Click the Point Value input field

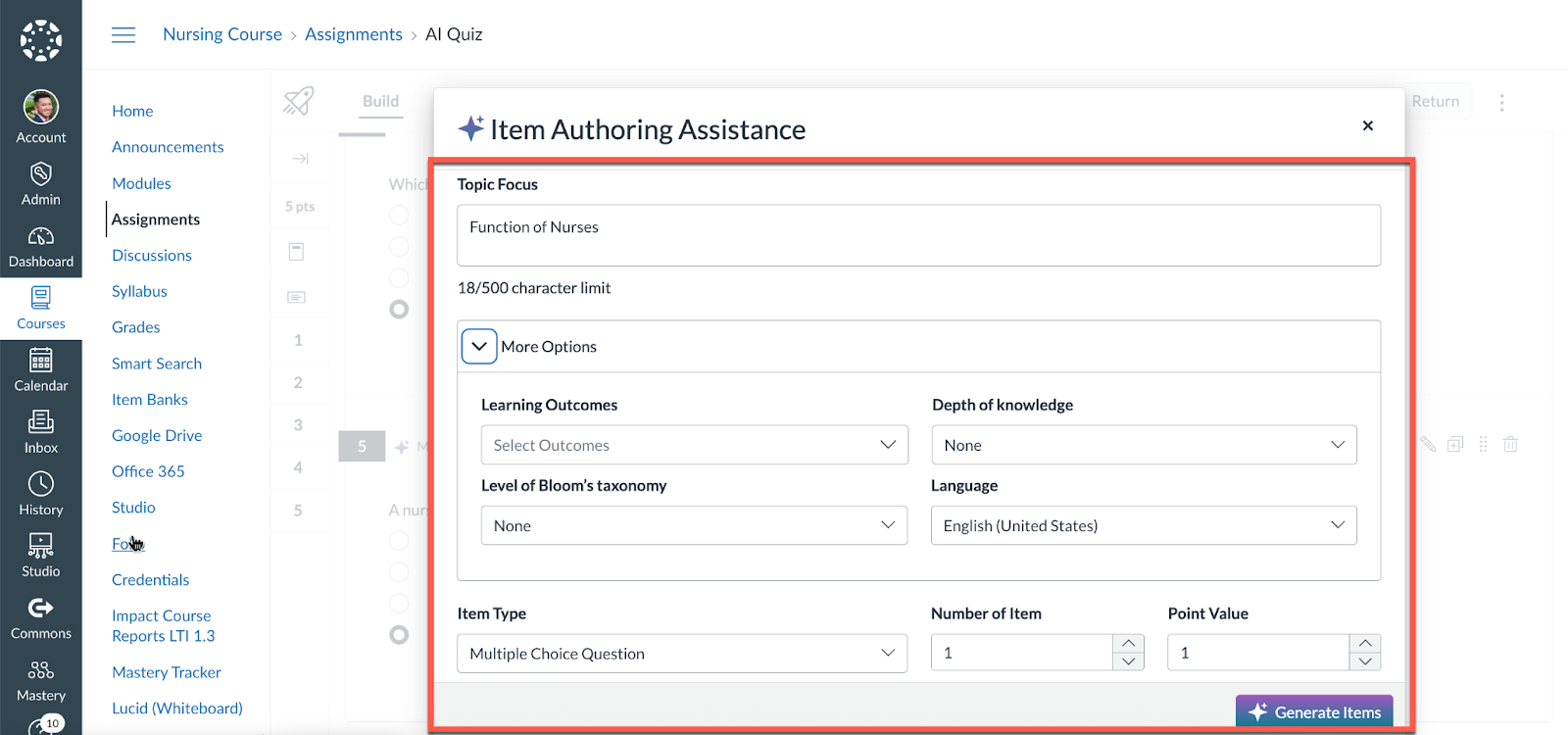coord(1258,653)
